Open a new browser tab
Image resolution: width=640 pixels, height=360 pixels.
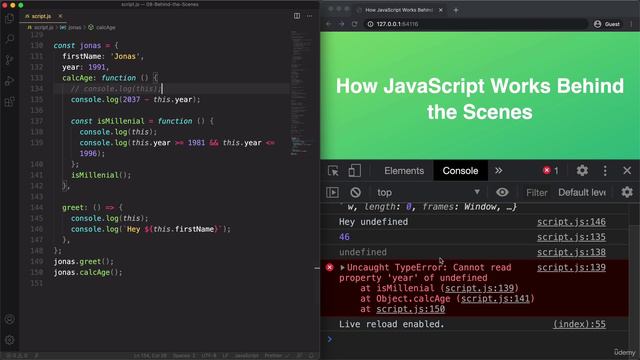[456, 10]
